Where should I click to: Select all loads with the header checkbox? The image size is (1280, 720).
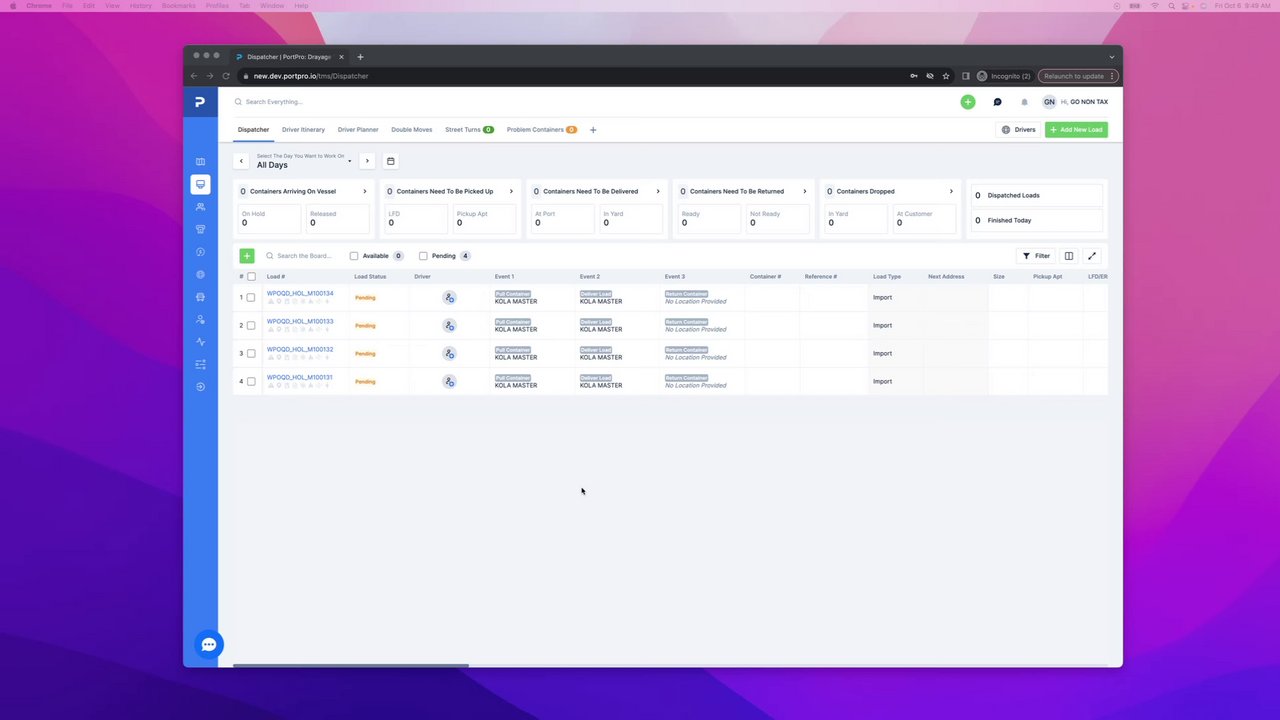(251, 277)
